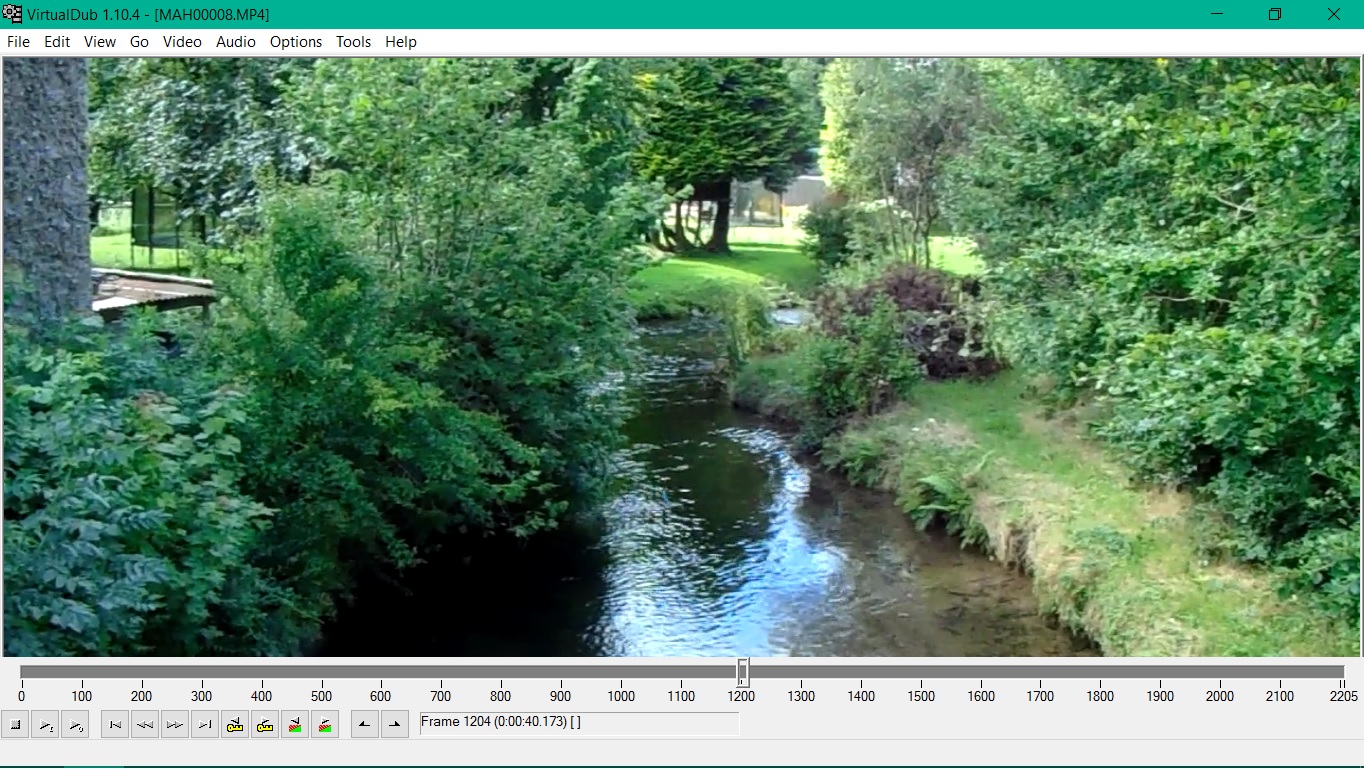Click the timeline slider handle at frame 1204
Screen dimensions: 1364x770
[x=743, y=672]
